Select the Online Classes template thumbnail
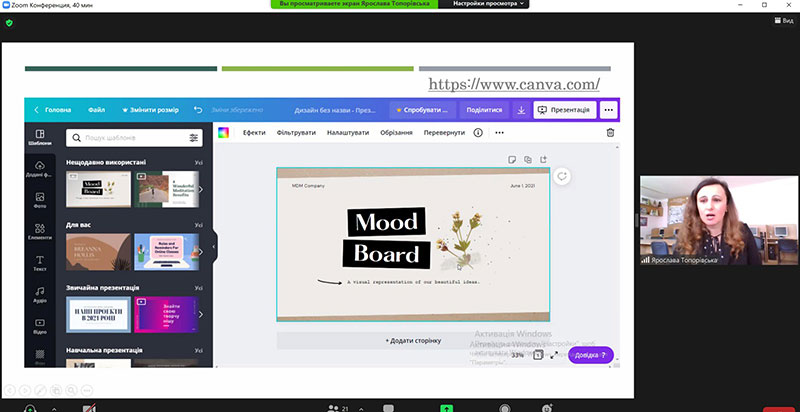 166,252
